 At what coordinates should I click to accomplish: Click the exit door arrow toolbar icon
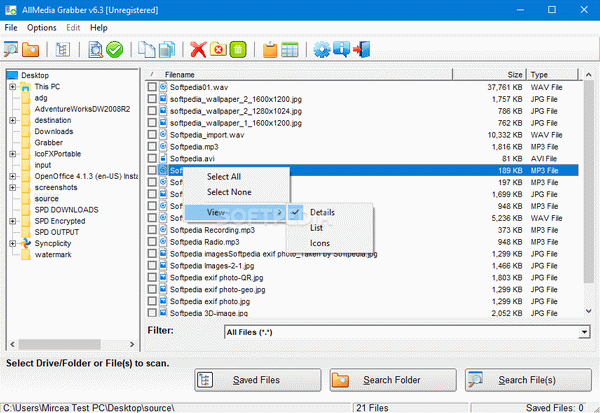[x=362, y=49]
